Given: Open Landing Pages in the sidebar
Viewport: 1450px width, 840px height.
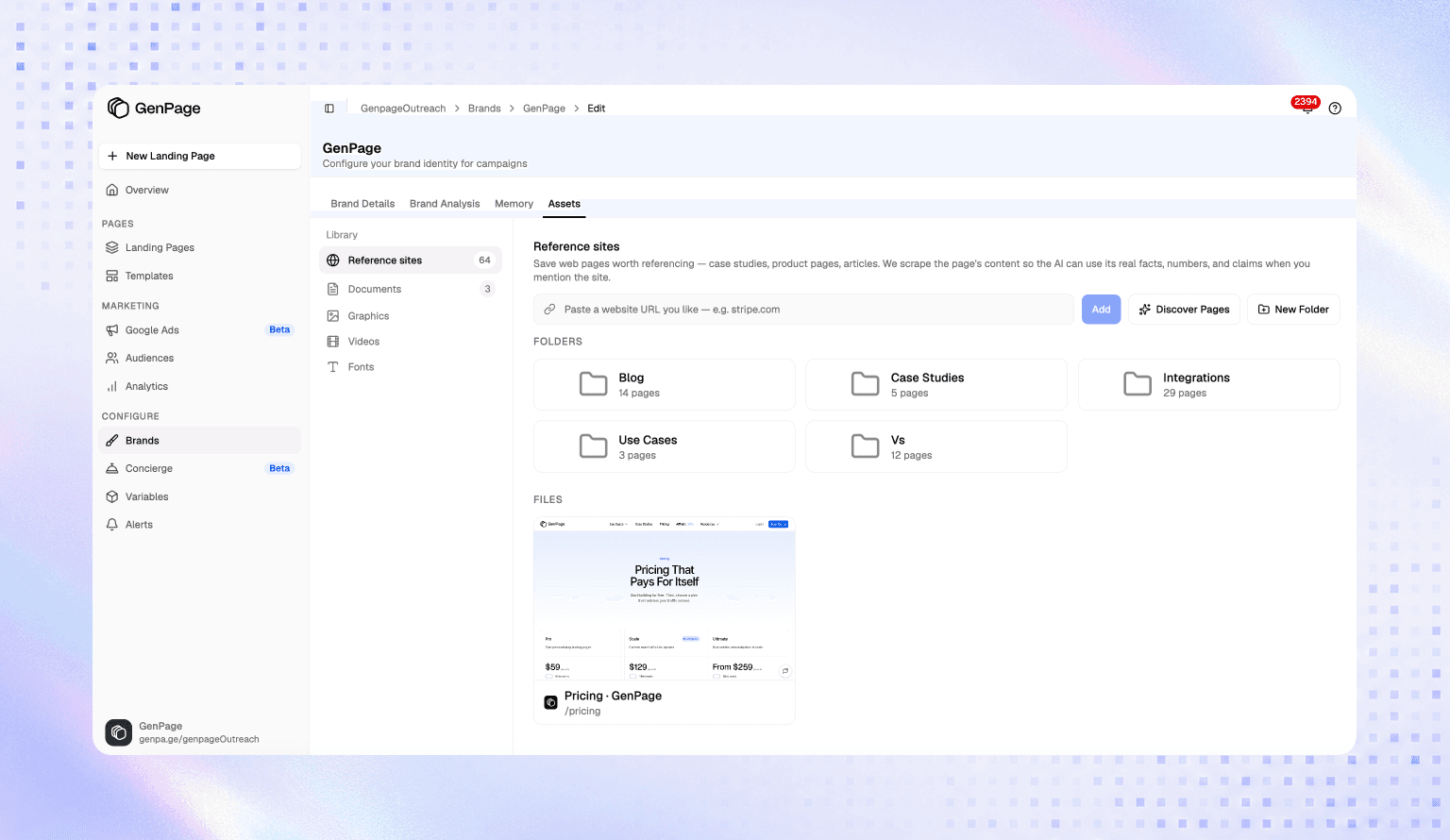Looking at the screenshot, I should click(x=200, y=247).
